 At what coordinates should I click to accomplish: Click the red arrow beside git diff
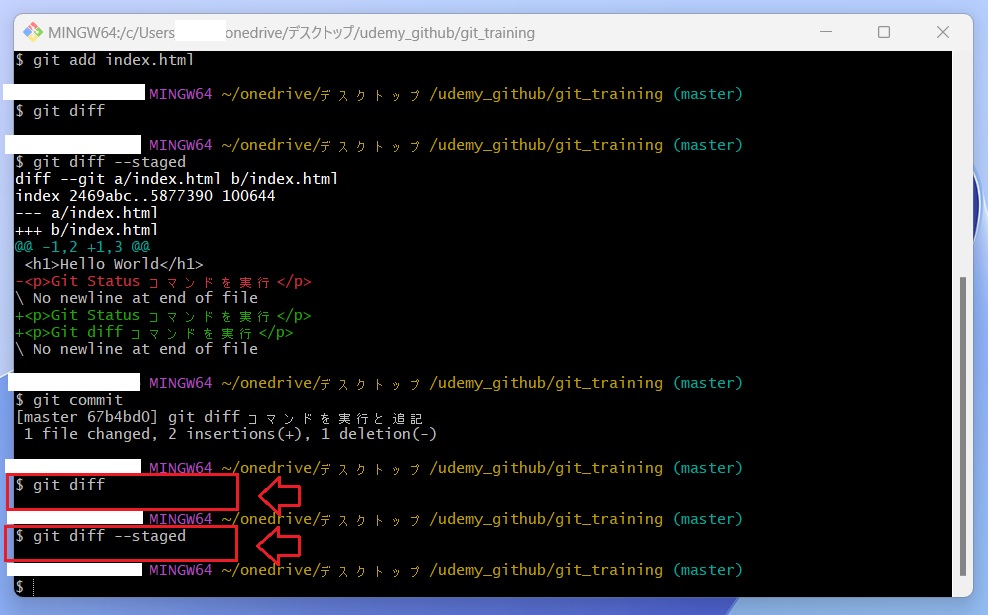279,493
